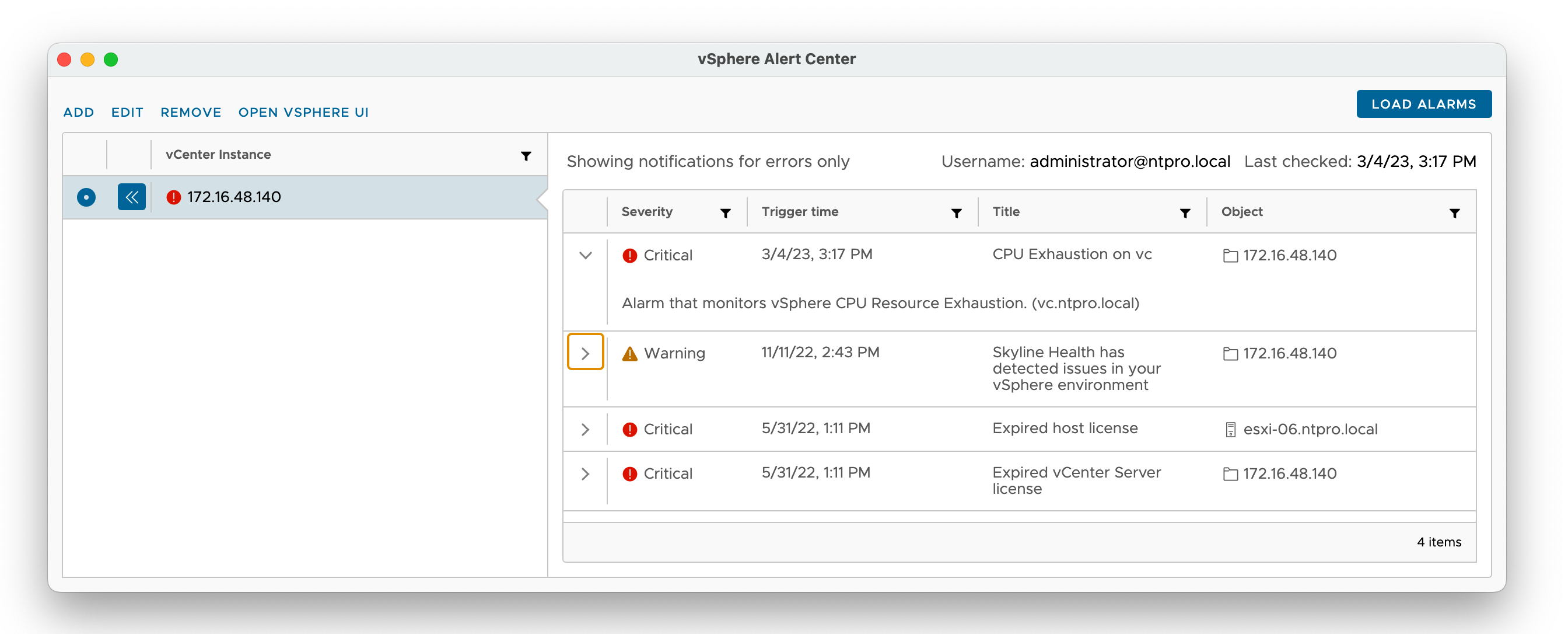The height and width of the screenshot is (634, 1568).
Task: Click the Expired vCenter Server license title
Action: click(1076, 480)
